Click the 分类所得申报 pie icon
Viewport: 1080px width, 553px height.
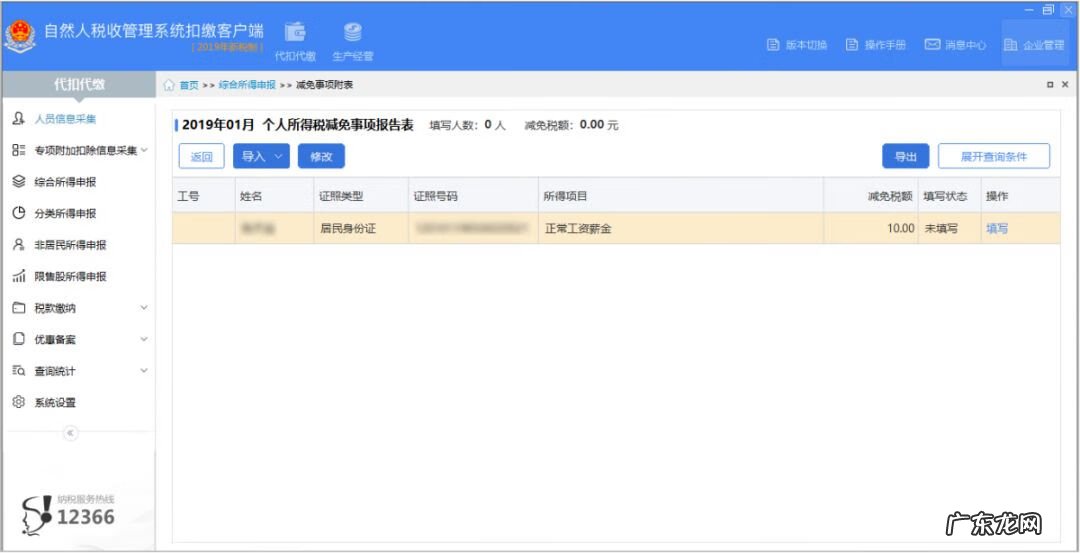tap(19, 213)
